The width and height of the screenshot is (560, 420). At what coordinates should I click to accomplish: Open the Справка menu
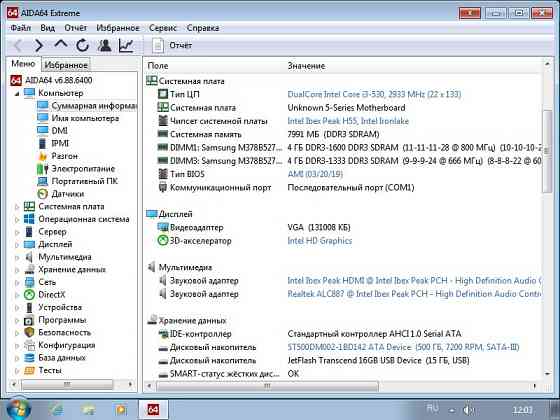[x=203, y=28]
